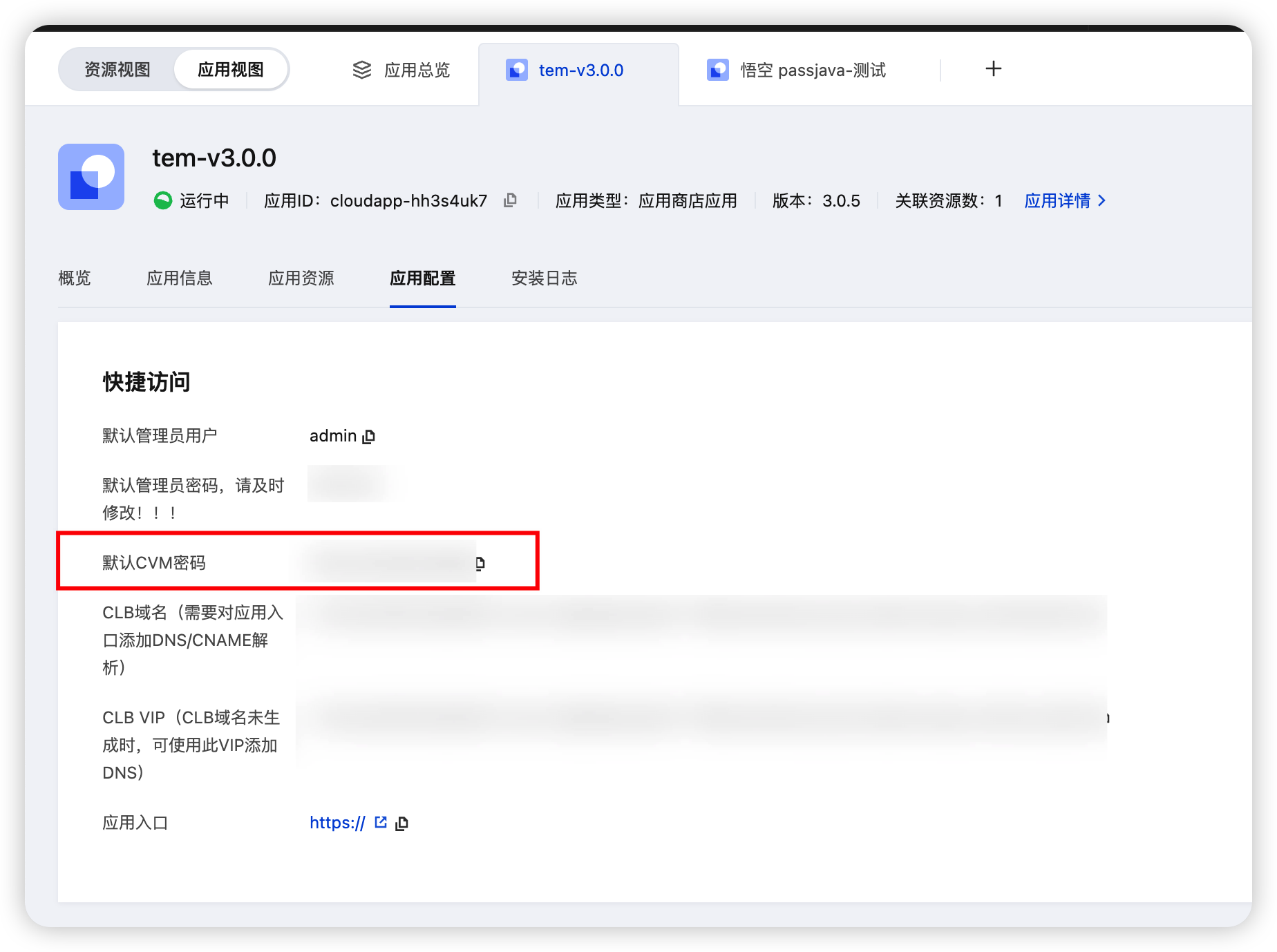Open the 应用资源 tab
Viewport: 1277px width, 952px height.
pyautogui.click(x=301, y=278)
